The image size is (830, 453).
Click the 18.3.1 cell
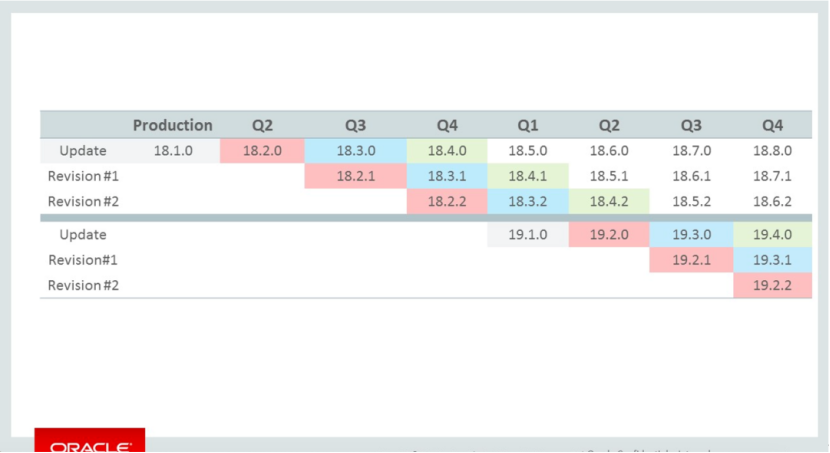pos(447,176)
